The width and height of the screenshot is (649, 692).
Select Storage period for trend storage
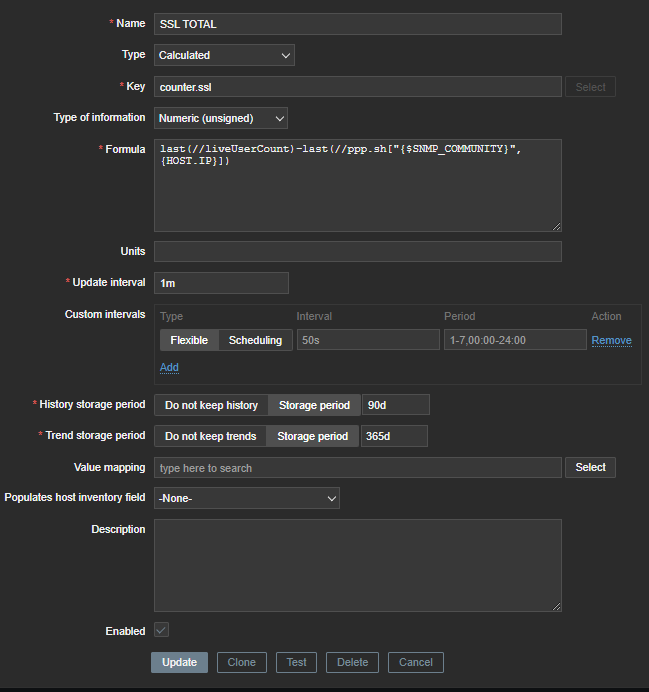312,436
